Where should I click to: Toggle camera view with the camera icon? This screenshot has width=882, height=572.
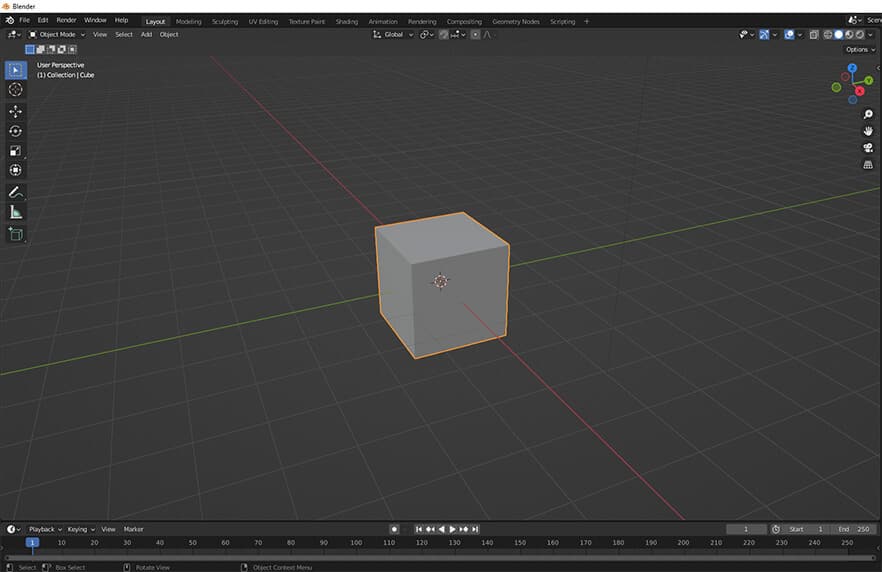click(x=868, y=148)
